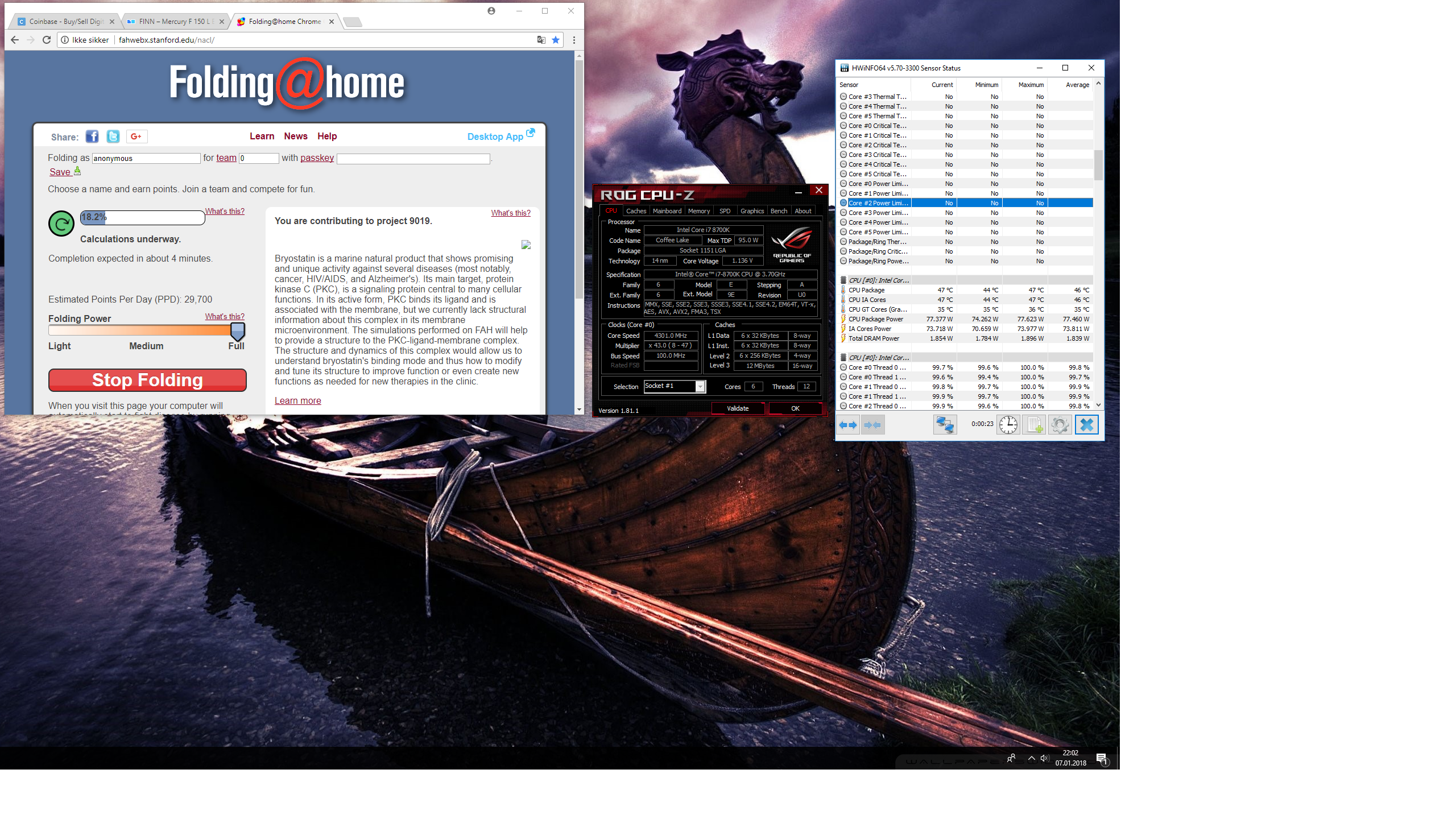Open the Learn link
The height and width of the screenshot is (819, 1456).
262,136
